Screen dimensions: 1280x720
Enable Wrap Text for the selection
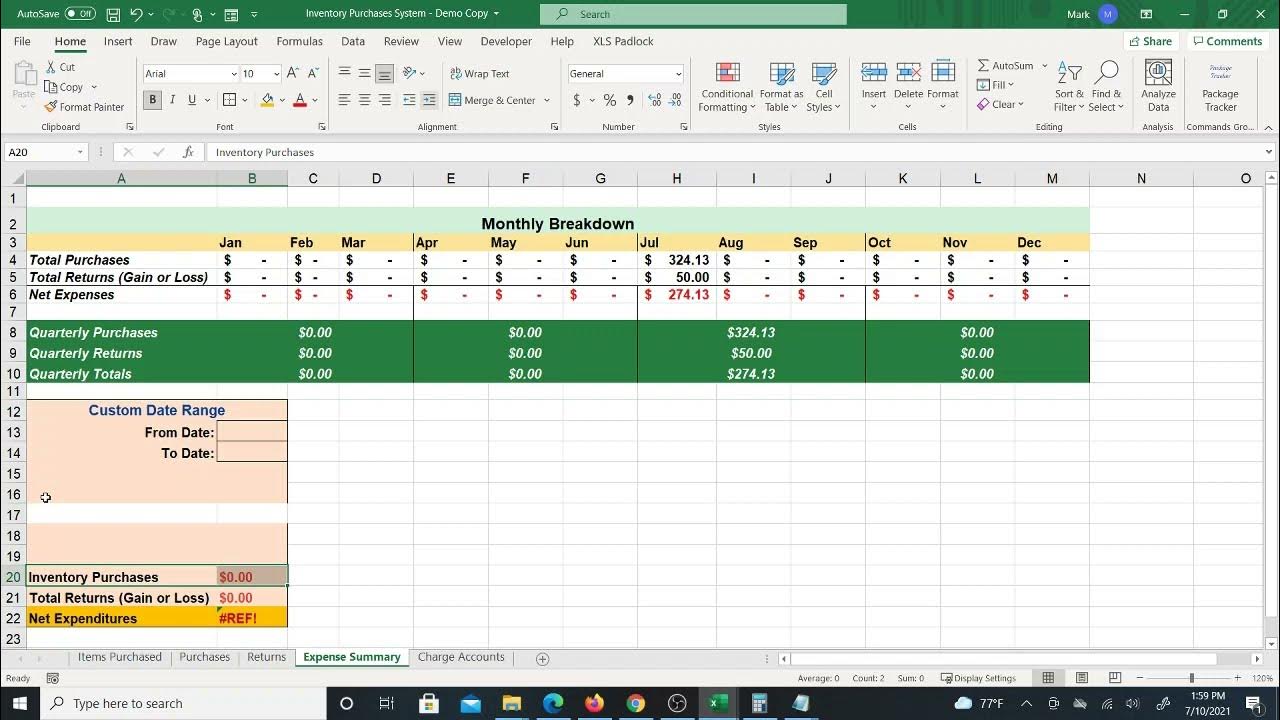[481, 73]
